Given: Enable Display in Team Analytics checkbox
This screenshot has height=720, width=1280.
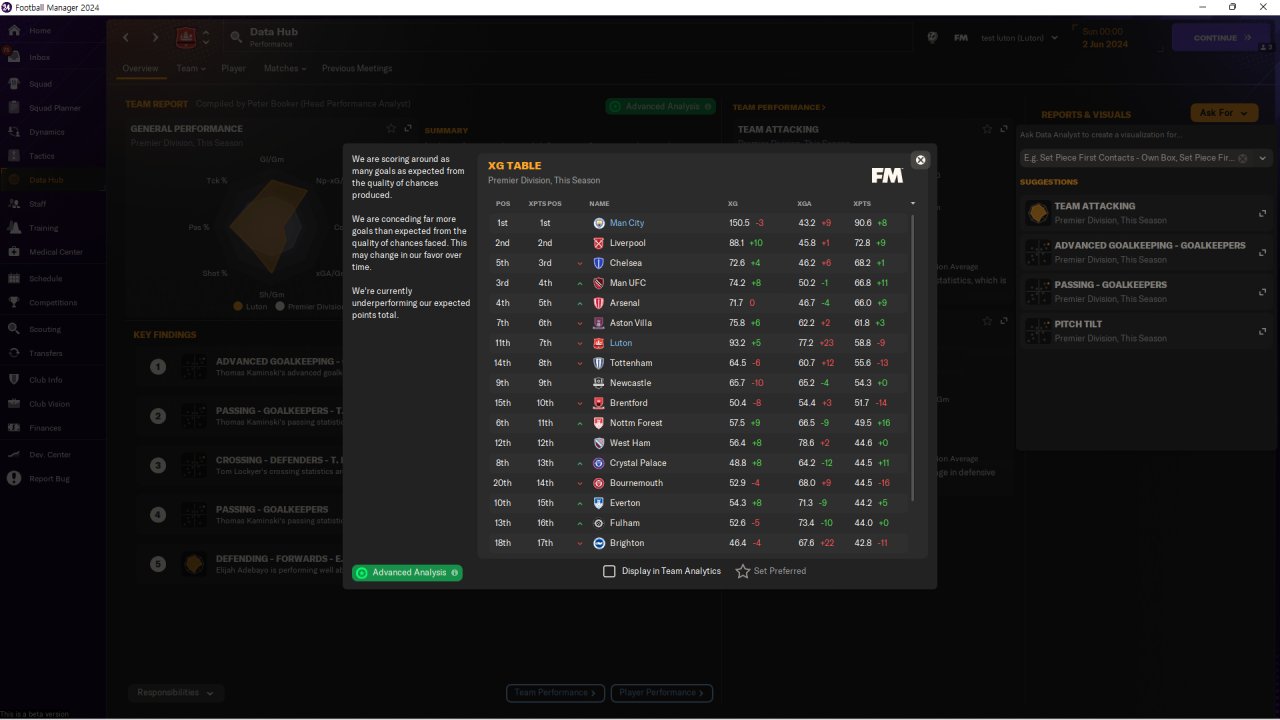Looking at the screenshot, I should (x=609, y=571).
